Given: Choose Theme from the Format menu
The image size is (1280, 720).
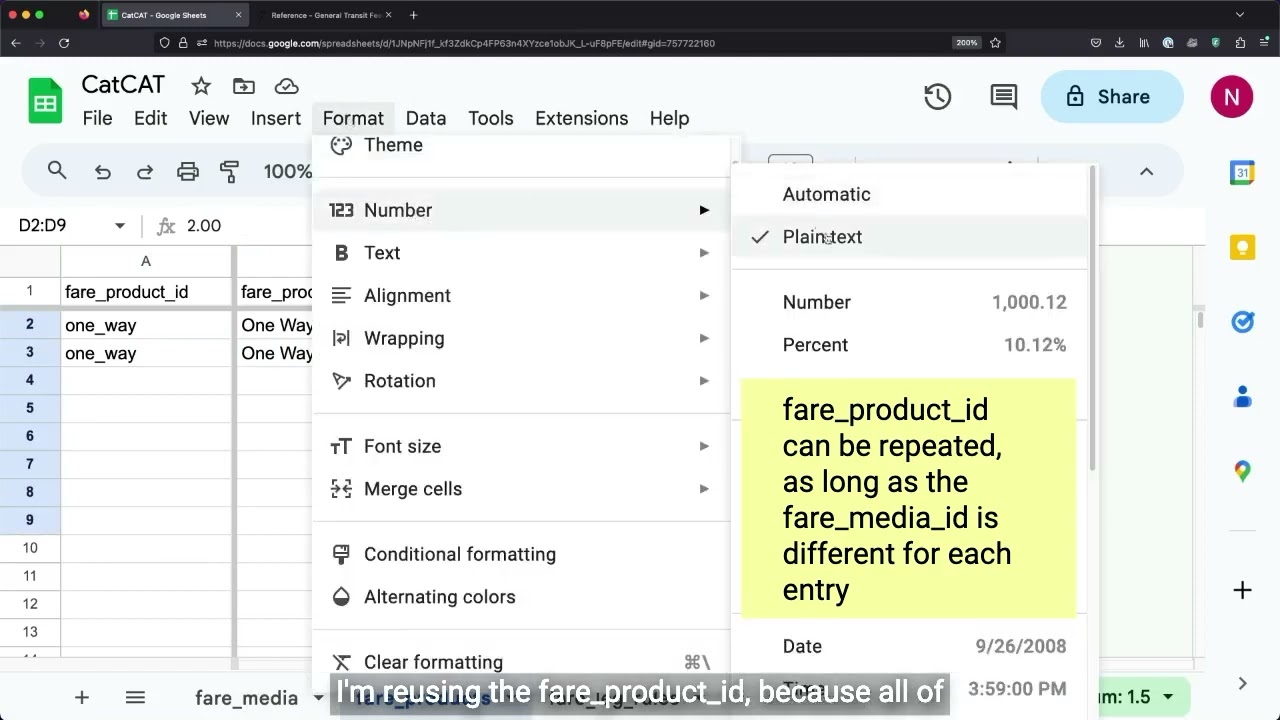Looking at the screenshot, I should click(x=522, y=146).
